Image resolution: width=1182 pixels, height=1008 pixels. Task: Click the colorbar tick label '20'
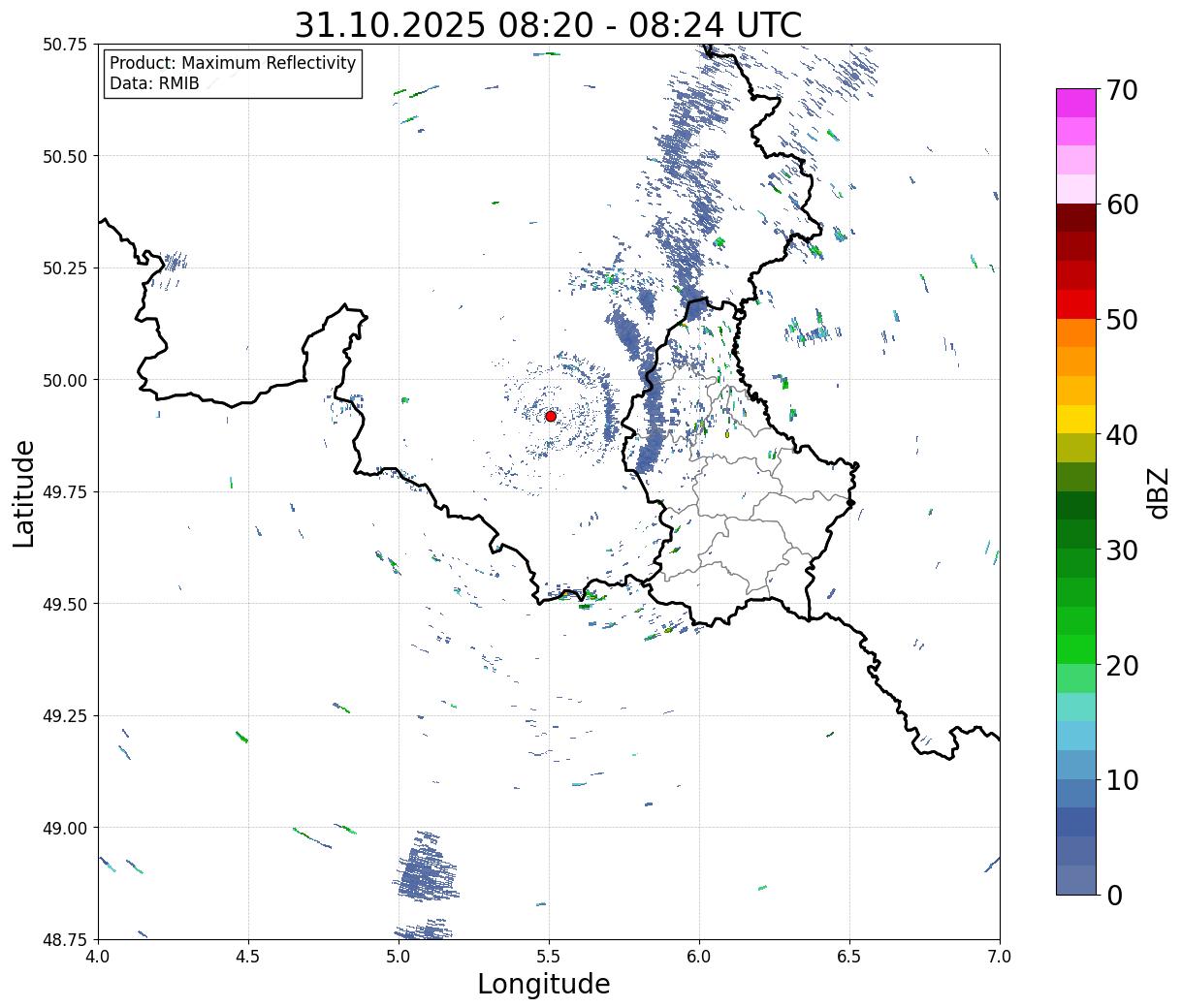point(1121,665)
